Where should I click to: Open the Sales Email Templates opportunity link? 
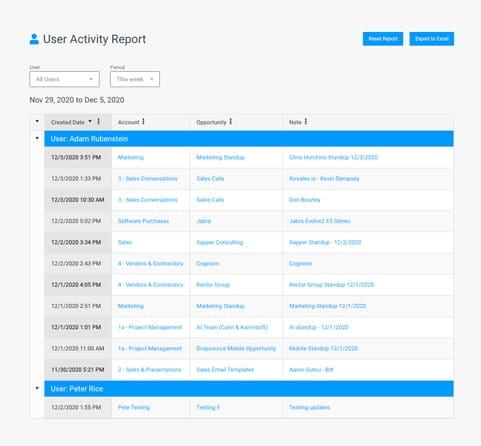225,370
